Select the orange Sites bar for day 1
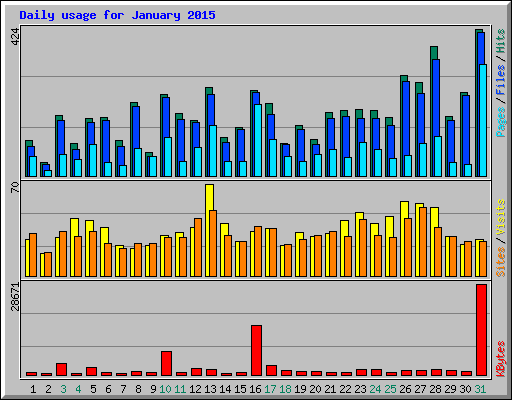This screenshot has height=400, width=512. [x=33, y=255]
